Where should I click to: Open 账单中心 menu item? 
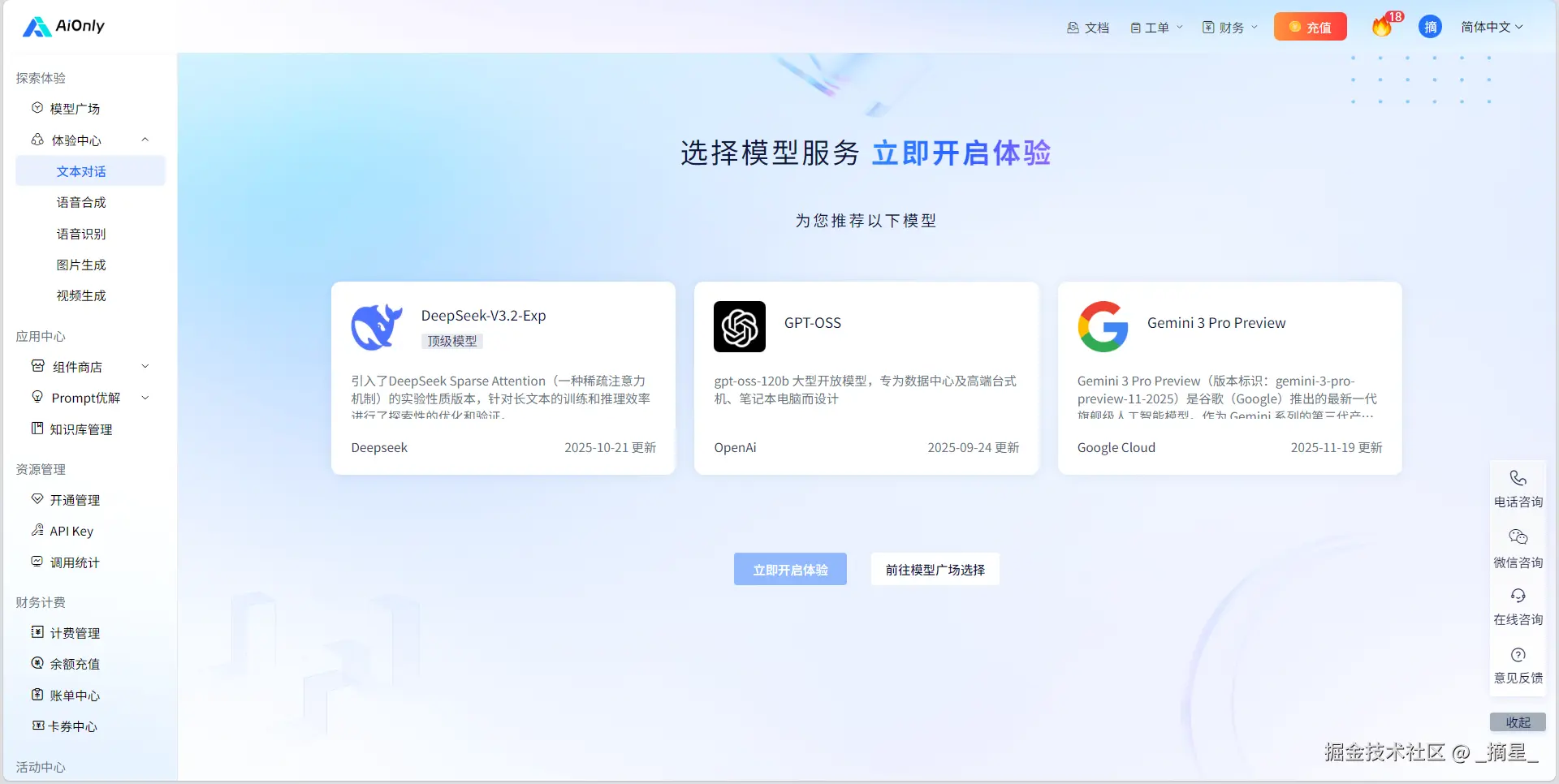coord(75,696)
